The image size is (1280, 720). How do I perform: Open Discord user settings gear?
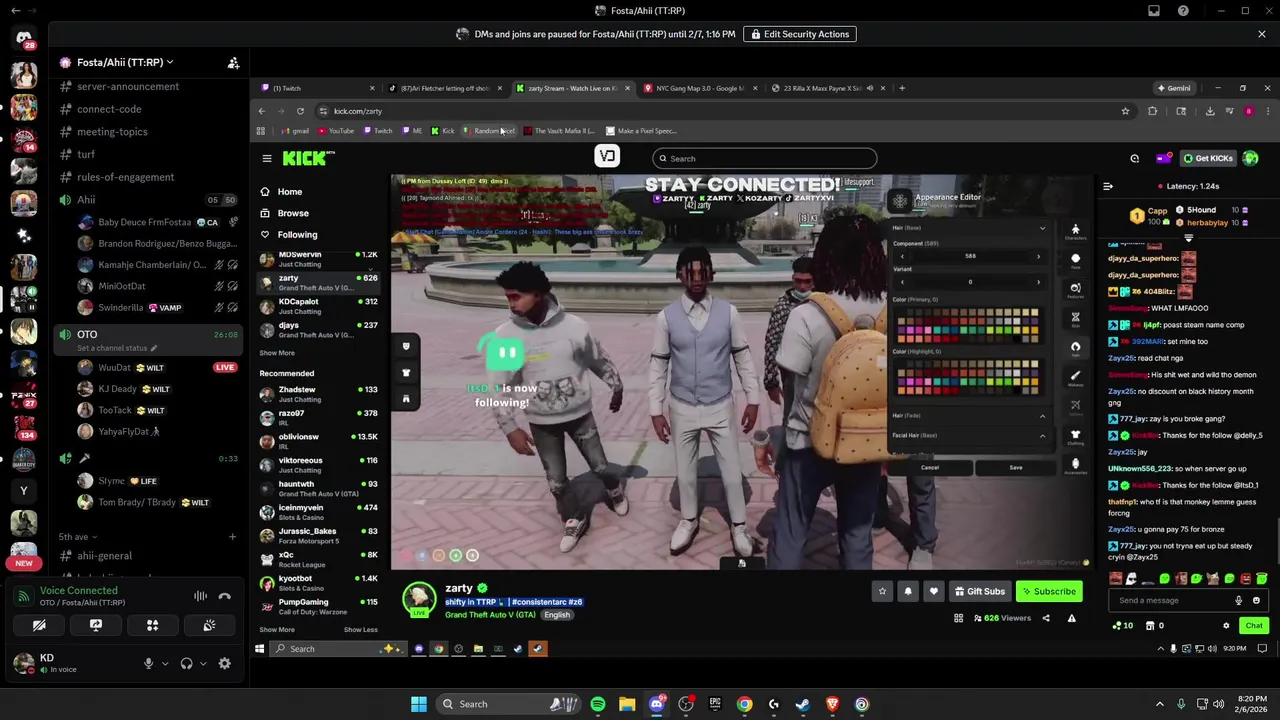click(224, 663)
